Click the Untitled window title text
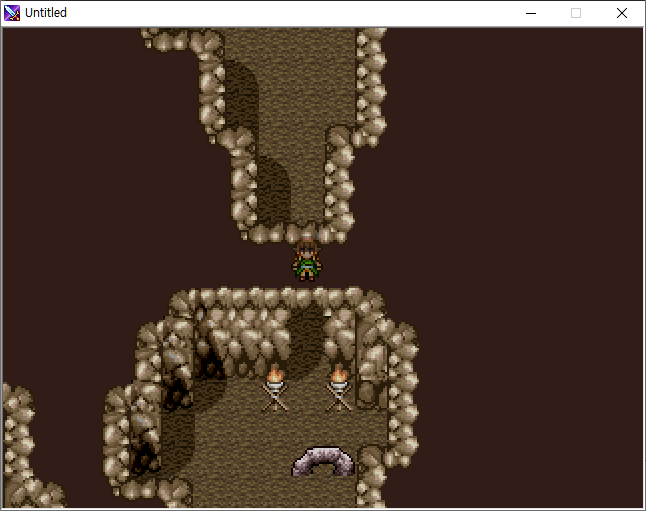This screenshot has width=646, height=511. pyautogui.click(x=46, y=13)
